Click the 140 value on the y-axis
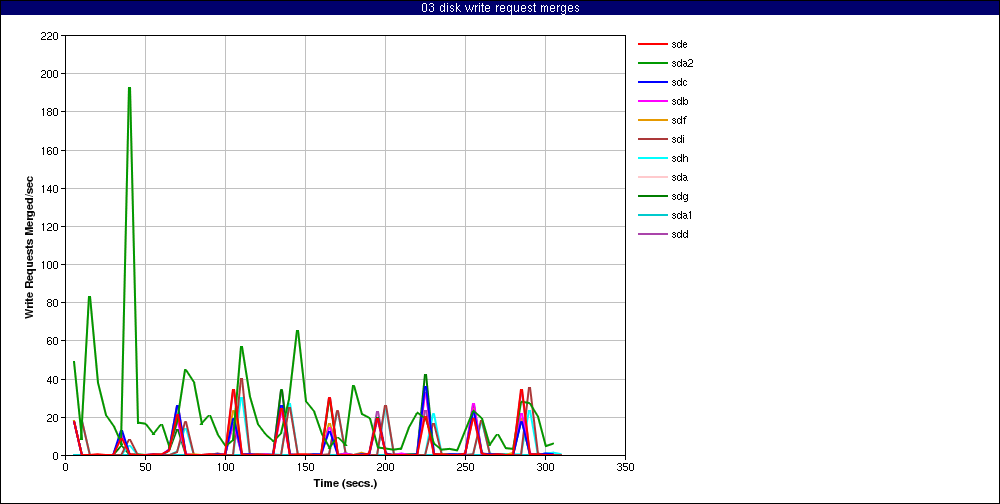Image resolution: width=1000 pixels, height=504 pixels. pos(50,188)
